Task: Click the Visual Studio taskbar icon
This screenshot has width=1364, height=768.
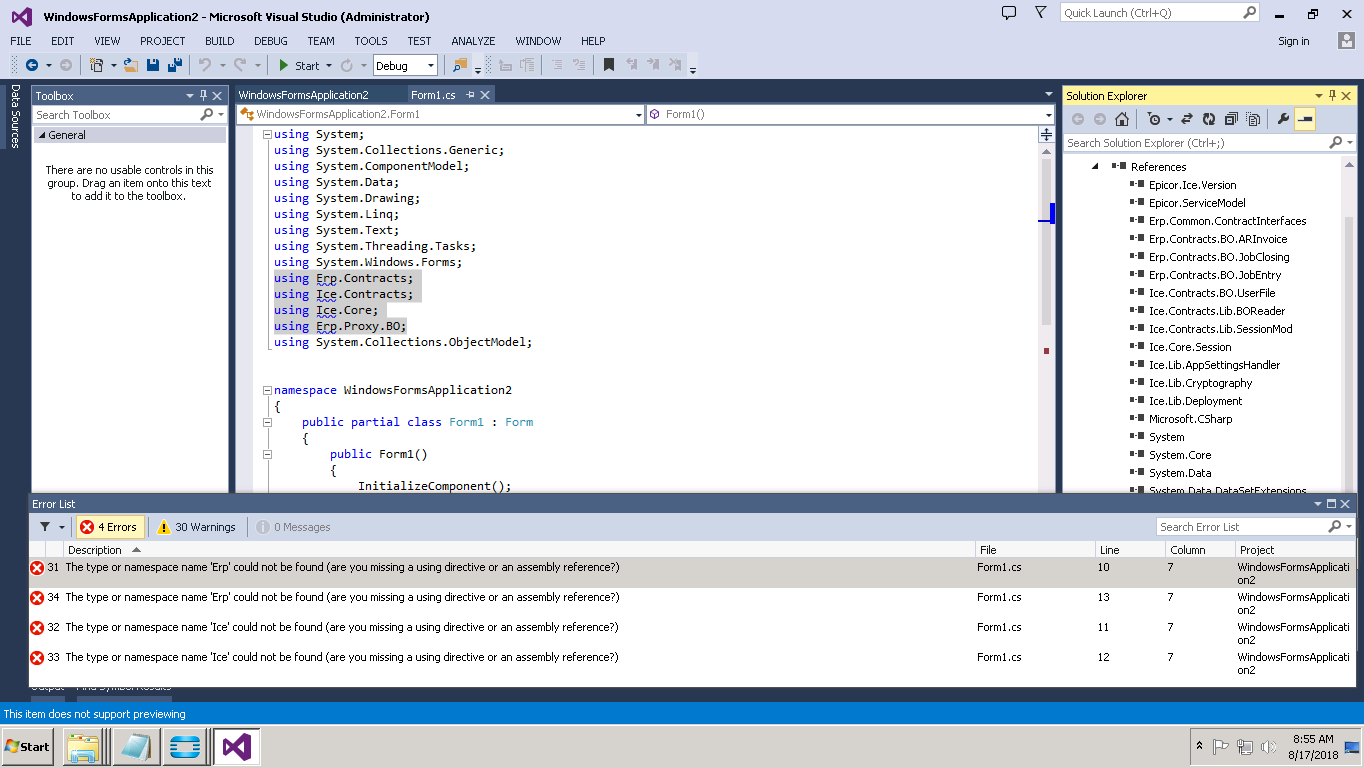Action: (x=238, y=746)
